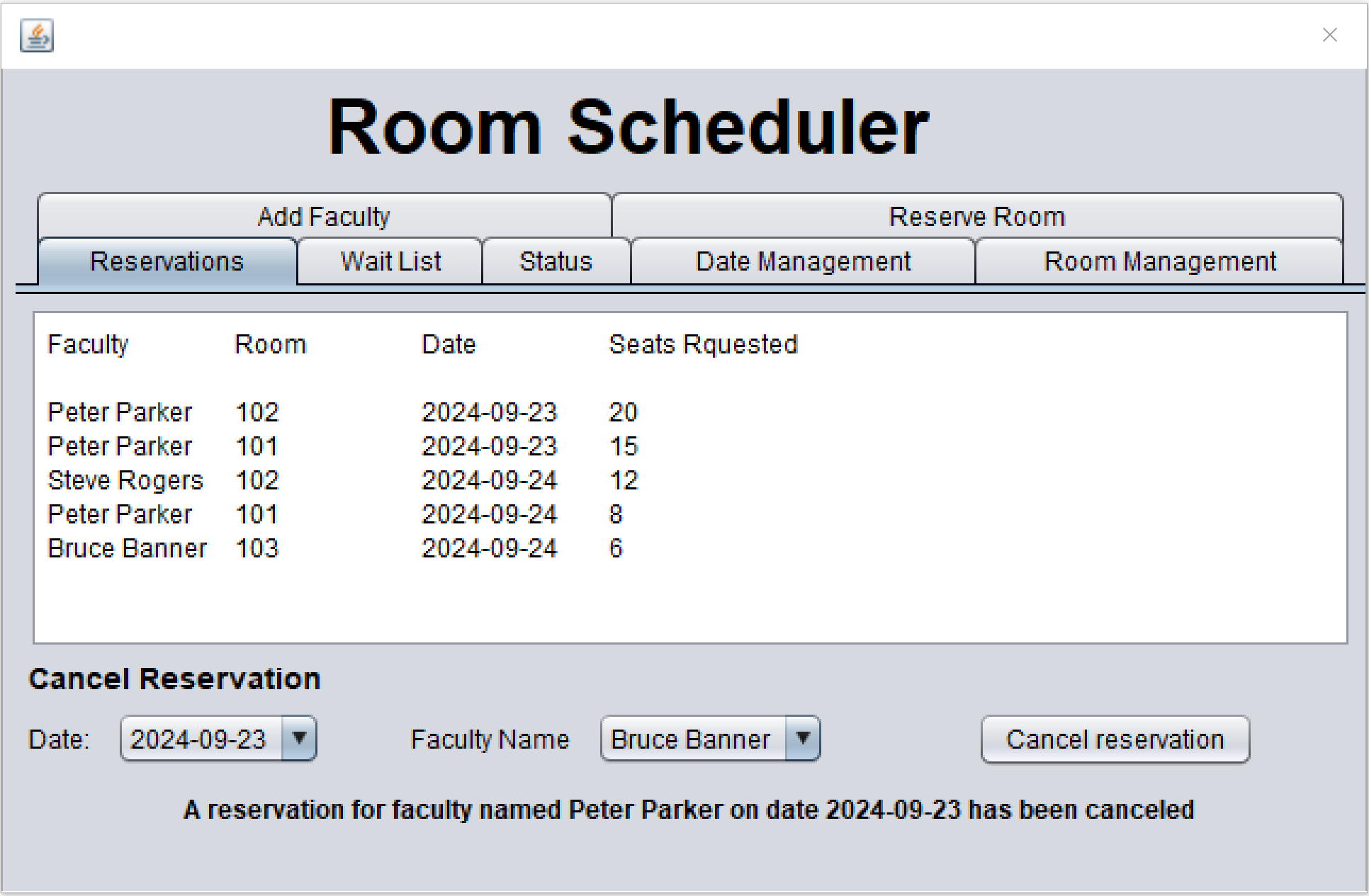The image size is (1369, 896).
Task: Click the Java application icon in title bar
Action: (37, 35)
